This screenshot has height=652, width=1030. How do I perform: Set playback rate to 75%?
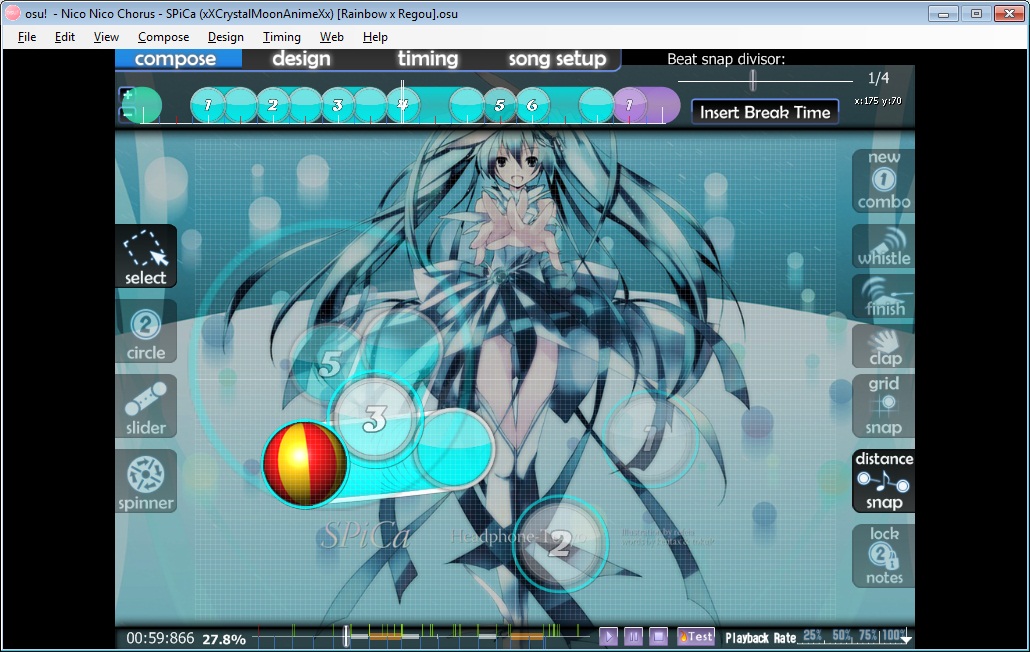868,635
